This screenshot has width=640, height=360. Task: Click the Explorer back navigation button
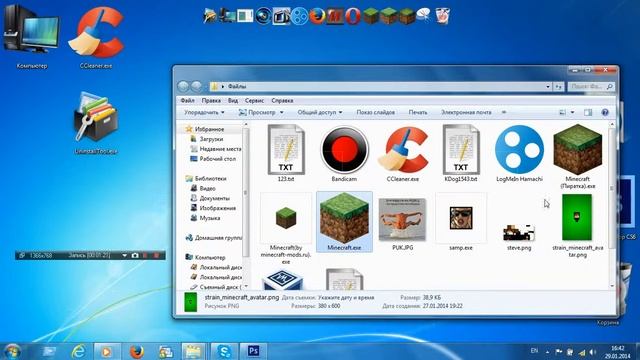point(183,86)
